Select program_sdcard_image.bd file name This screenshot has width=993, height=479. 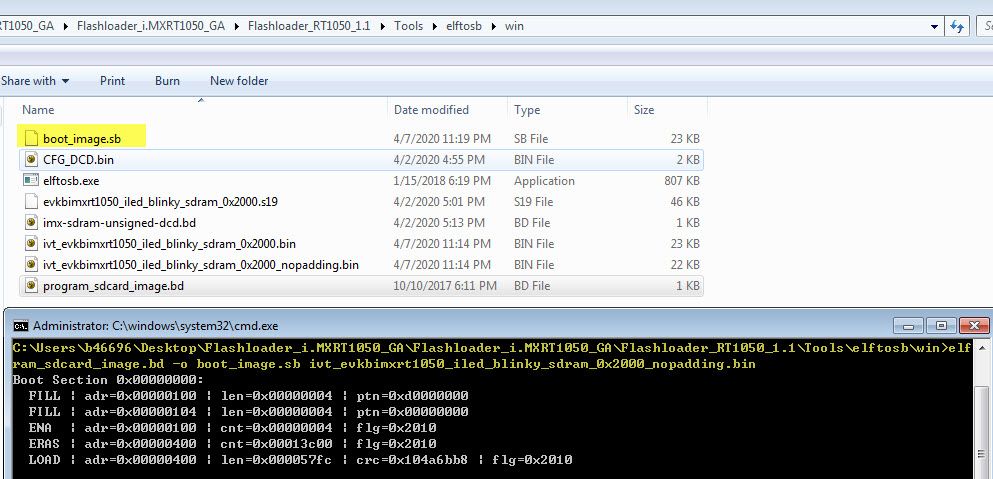pos(113,286)
